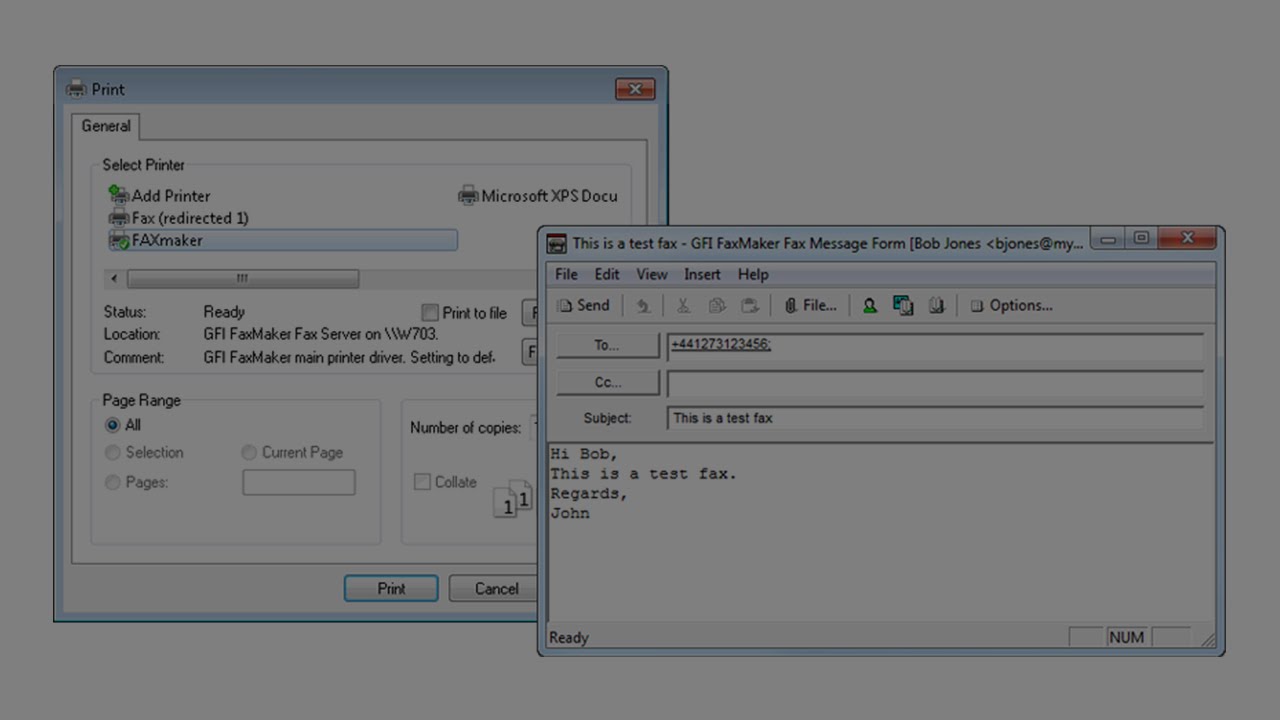The height and width of the screenshot is (720, 1280).
Task: Click the Print button in the dialog
Action: [391, 588]
